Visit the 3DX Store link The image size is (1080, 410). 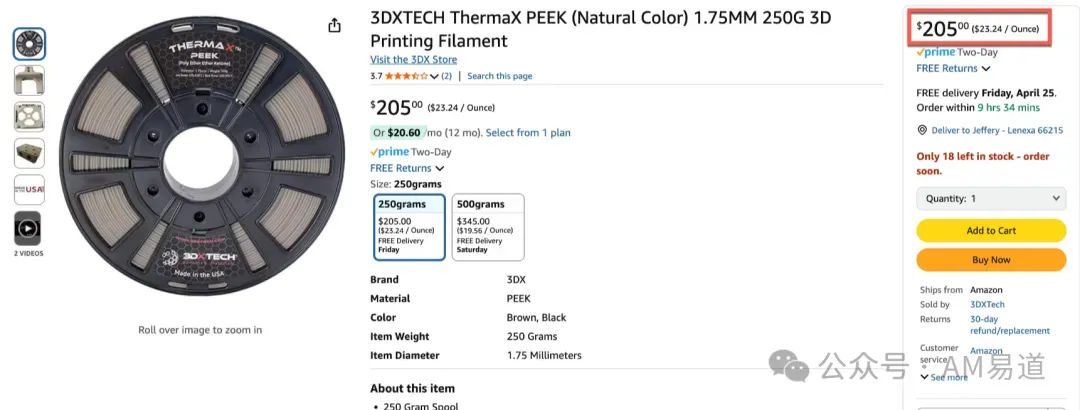pyautogui.click(x=413, y=59)
